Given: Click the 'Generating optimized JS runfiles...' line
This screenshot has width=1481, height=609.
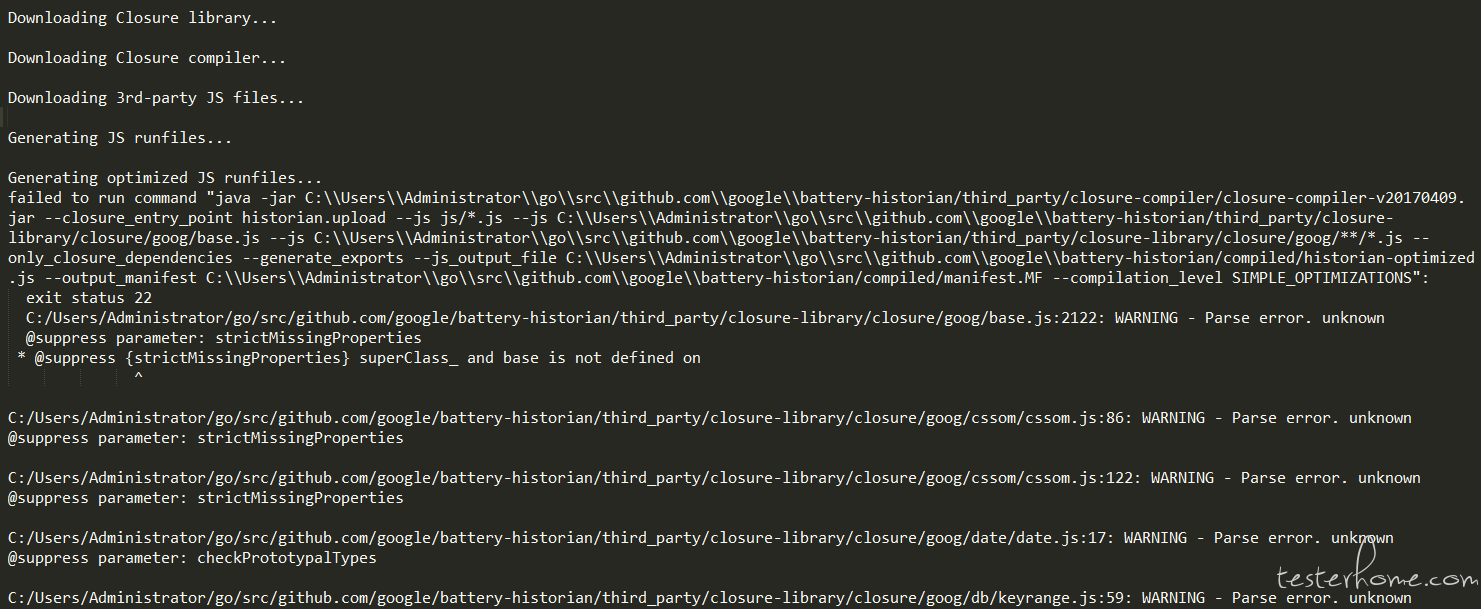Looking at the screenshot, I should tap(165, 178).
